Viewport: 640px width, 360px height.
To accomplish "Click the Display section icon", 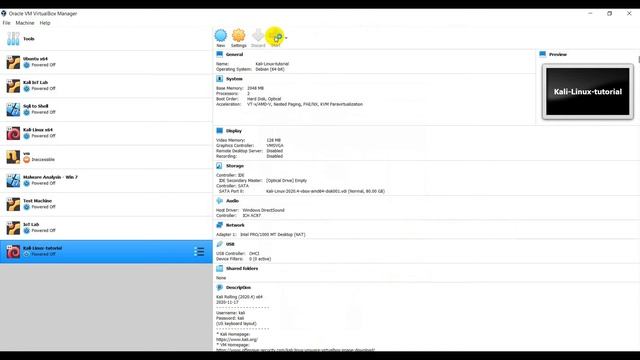I will 220,131.
